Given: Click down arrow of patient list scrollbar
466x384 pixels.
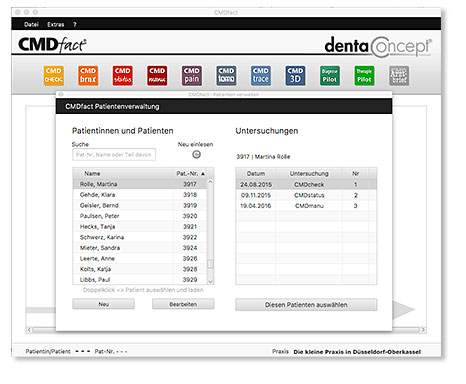Looking at the screenshot, I should [x=210, y=281].
